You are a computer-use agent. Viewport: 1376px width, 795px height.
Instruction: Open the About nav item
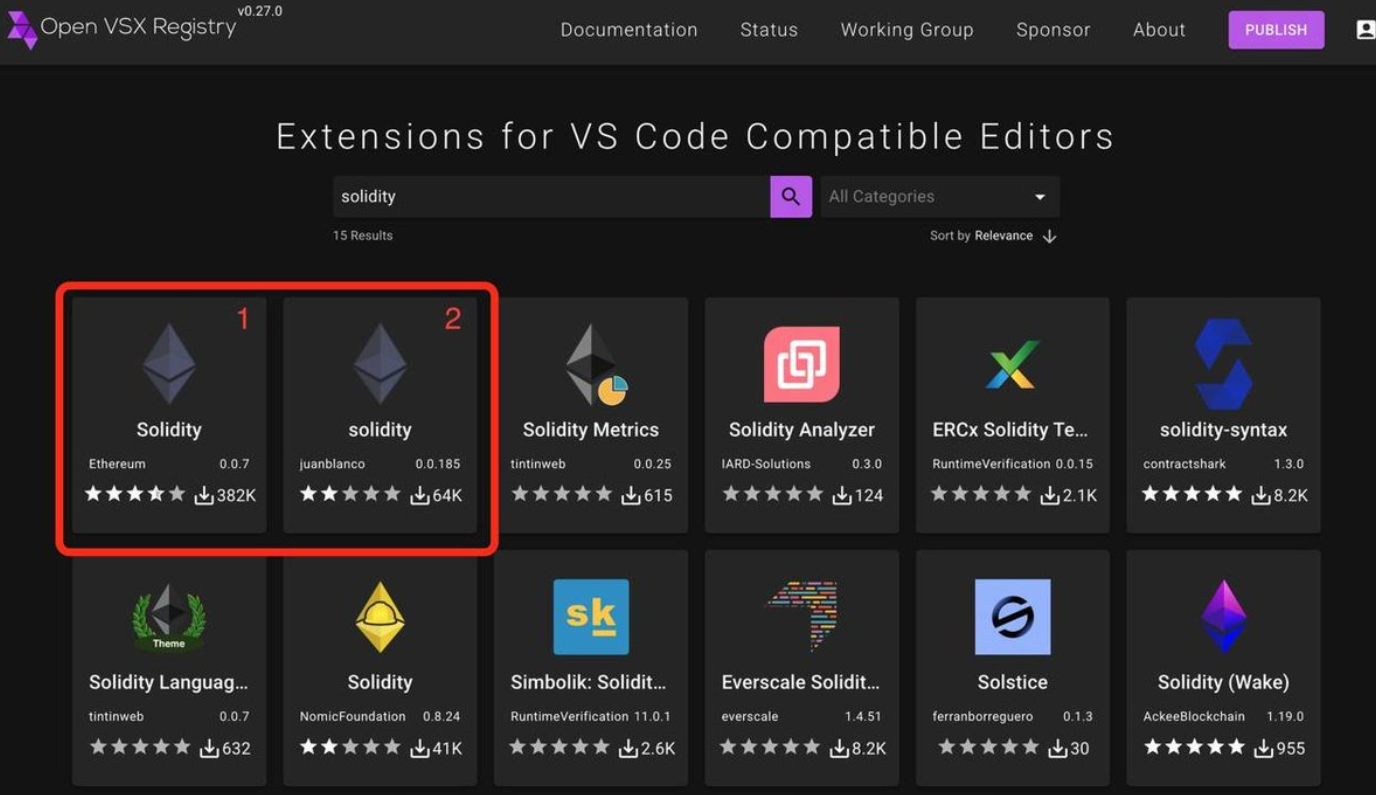[x=1159, y=30]
